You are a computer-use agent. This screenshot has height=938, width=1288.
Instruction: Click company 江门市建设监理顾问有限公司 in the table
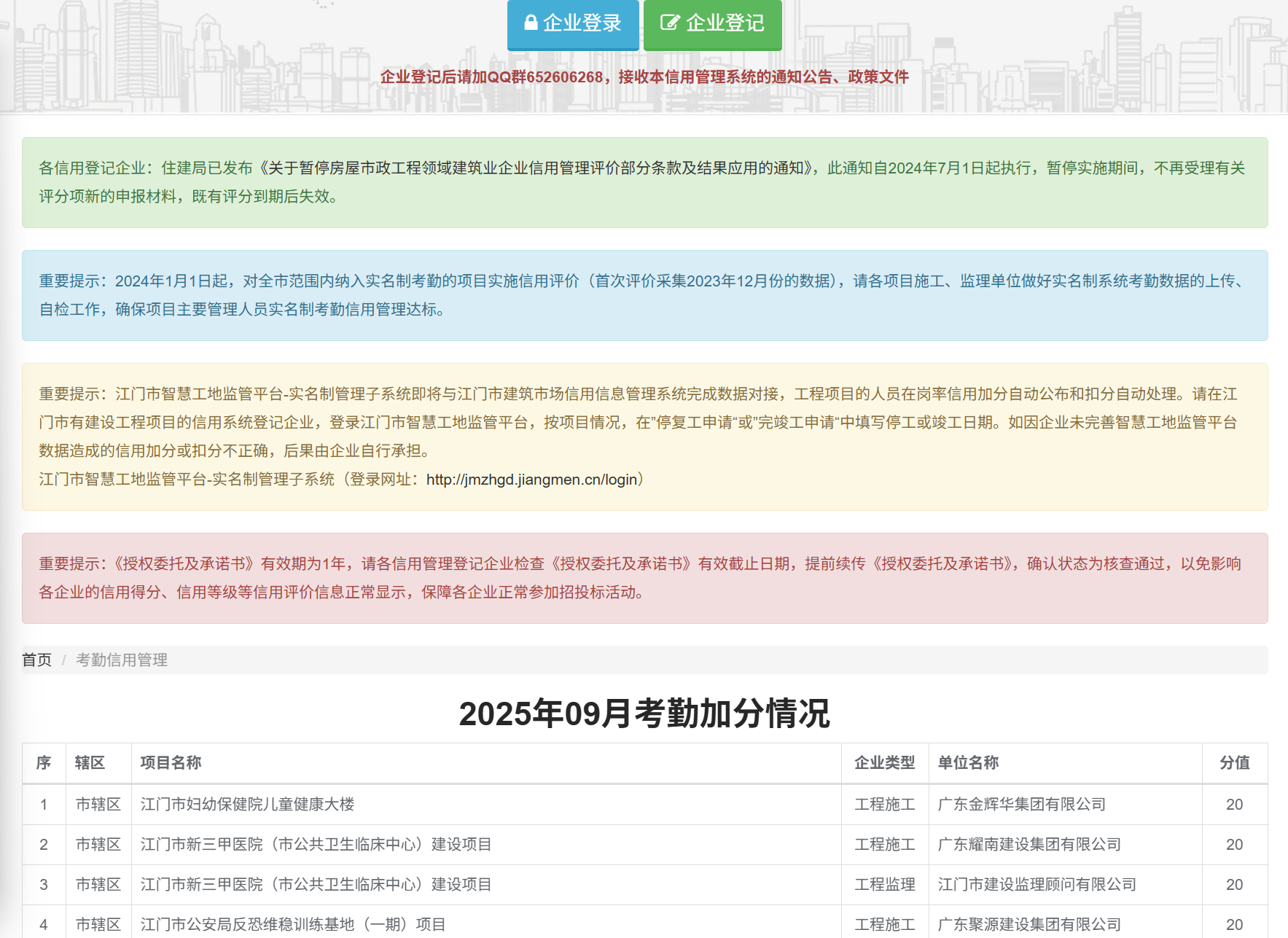point(1037,884)
